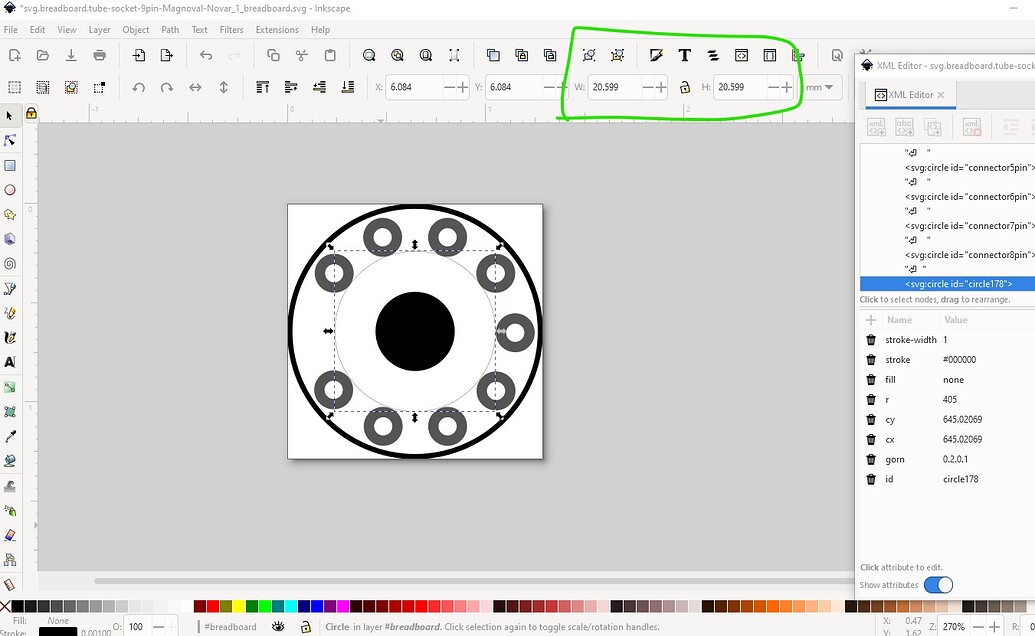
Task: Close the XML Editor tab
Action: click(941, 95)
